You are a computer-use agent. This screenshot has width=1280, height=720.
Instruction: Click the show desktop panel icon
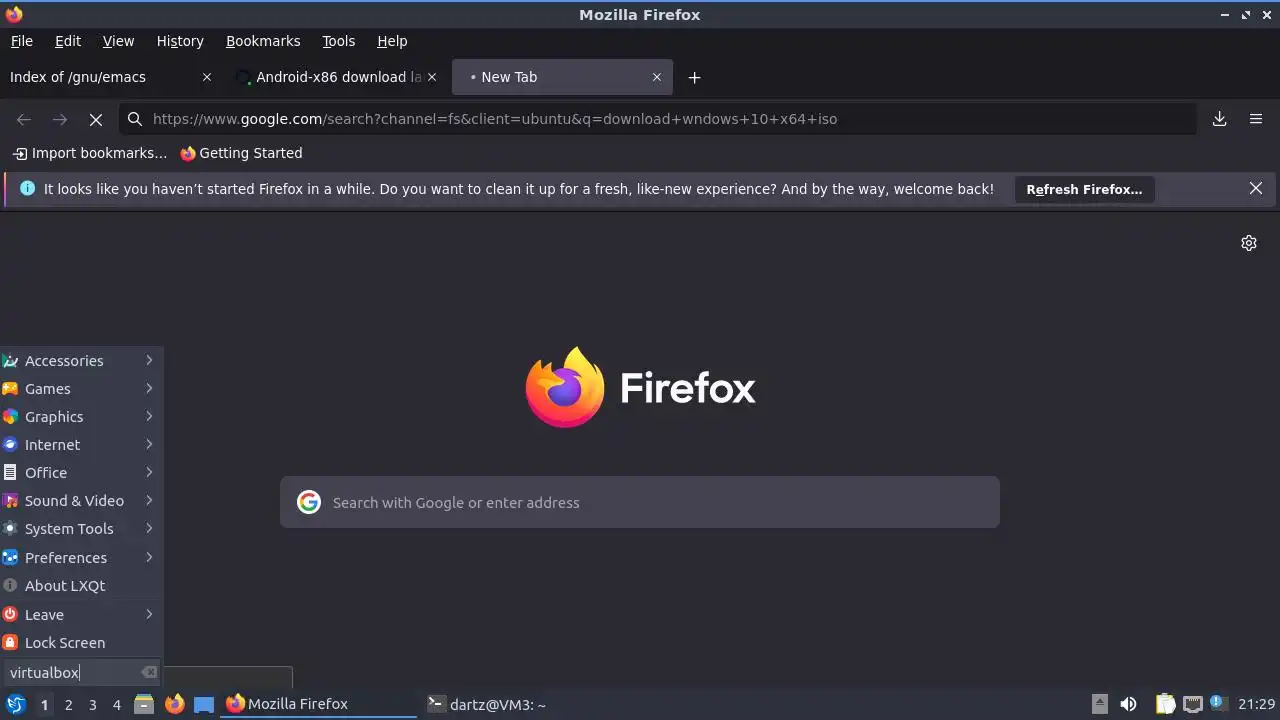coord(204,704)
